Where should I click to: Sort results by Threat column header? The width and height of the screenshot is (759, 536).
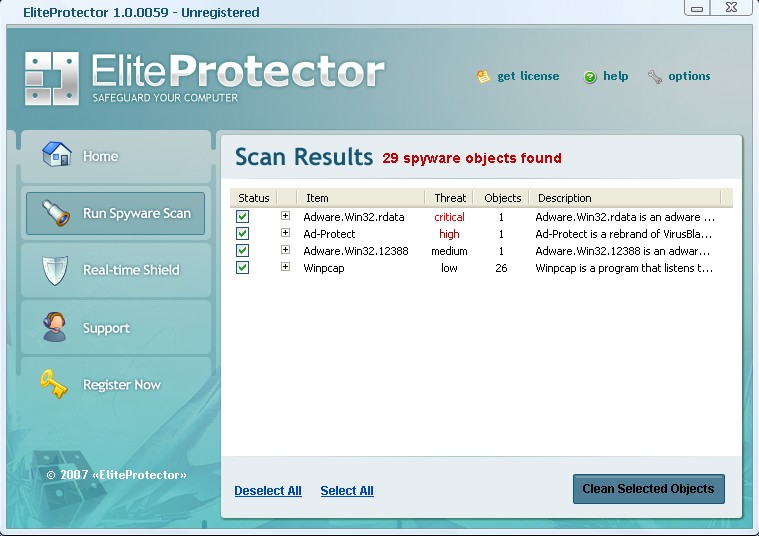[x=450, y=198]
